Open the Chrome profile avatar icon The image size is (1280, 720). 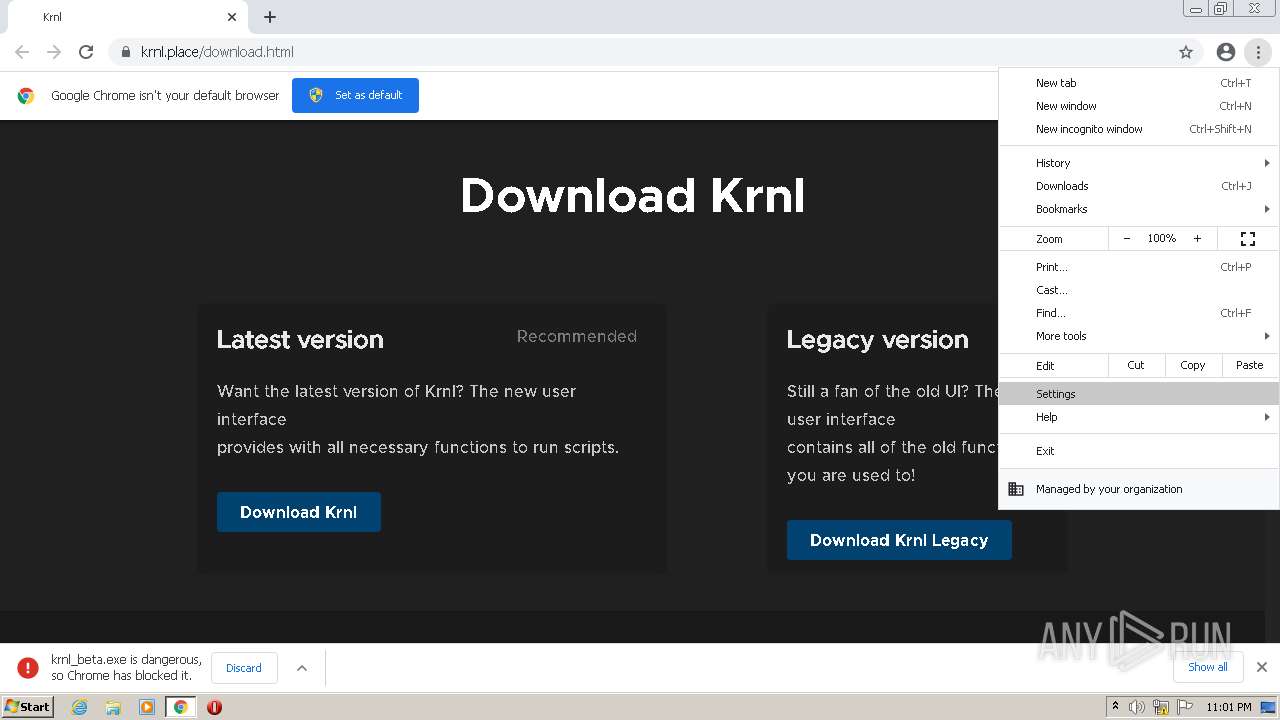click(1226, 52)
